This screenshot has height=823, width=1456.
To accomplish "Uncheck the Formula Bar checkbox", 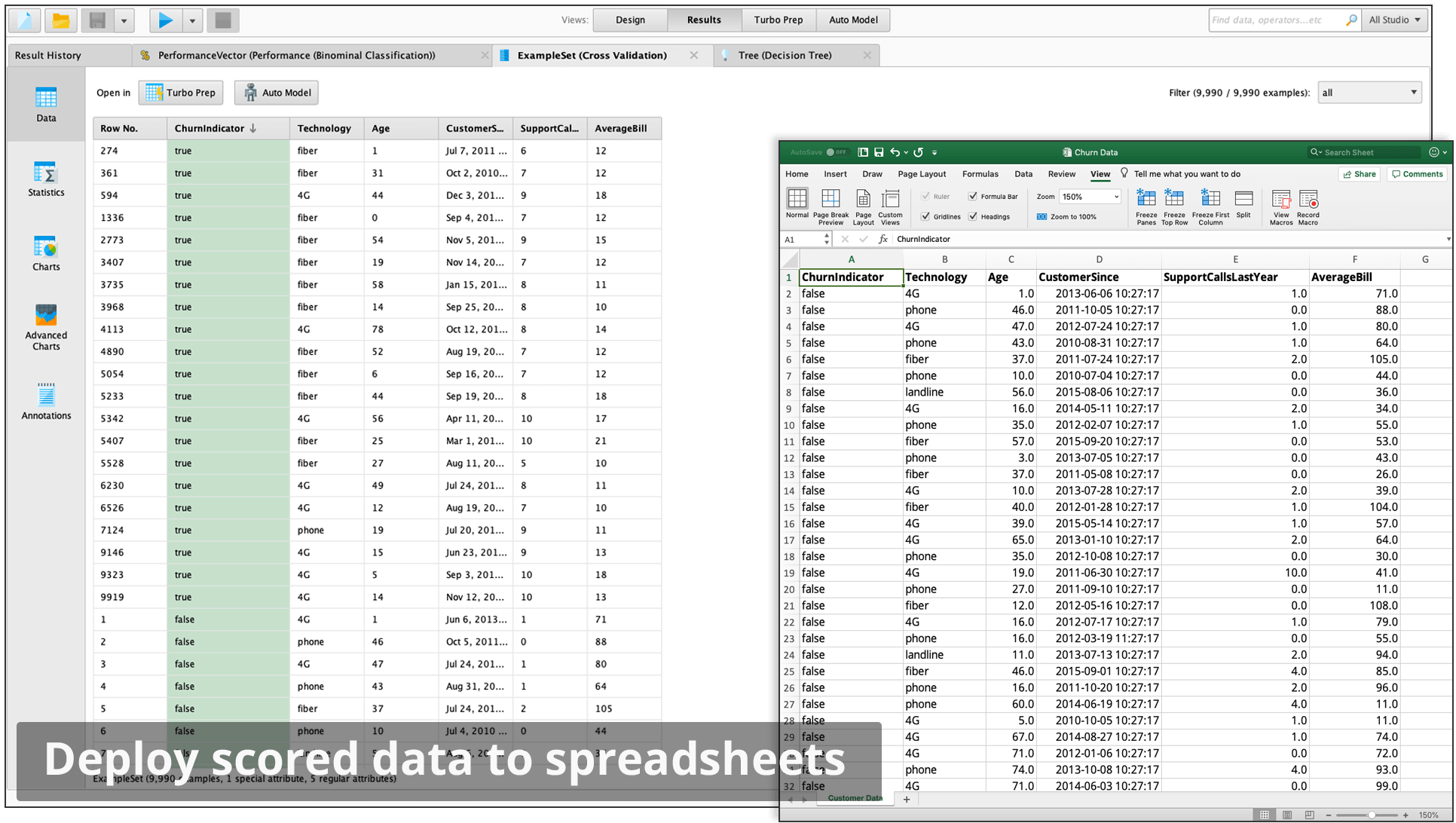I will (973, 196).
